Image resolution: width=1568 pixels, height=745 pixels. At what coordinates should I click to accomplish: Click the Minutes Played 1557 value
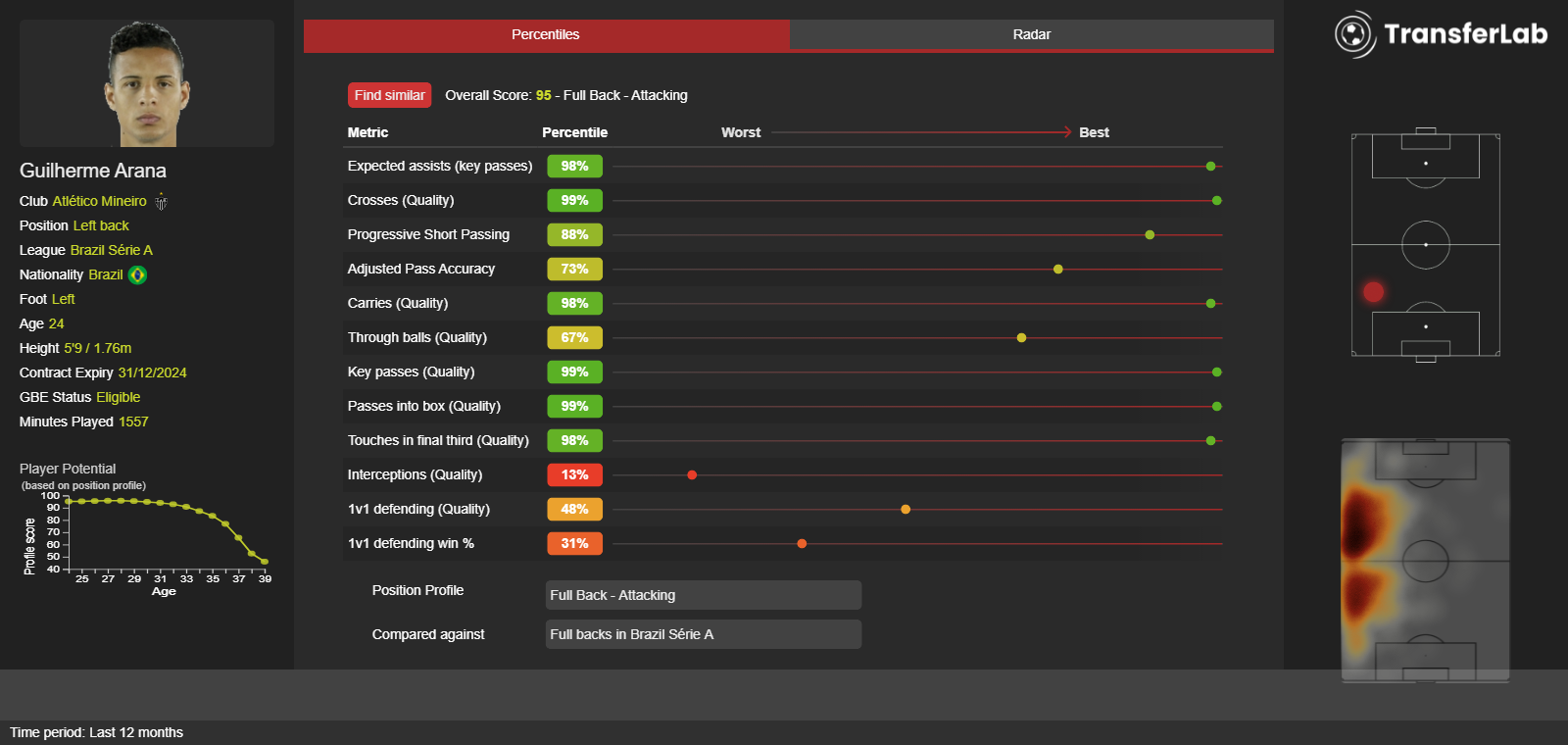click(133, 422)
